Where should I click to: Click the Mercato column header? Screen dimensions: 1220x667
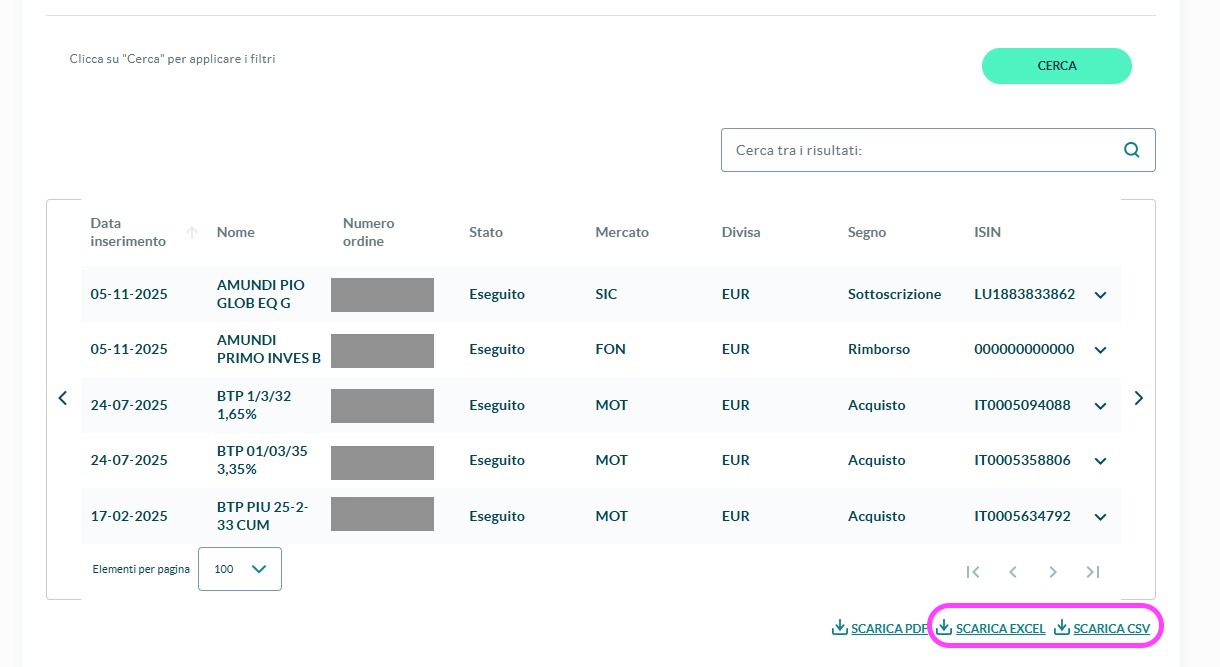click(622, 232)
